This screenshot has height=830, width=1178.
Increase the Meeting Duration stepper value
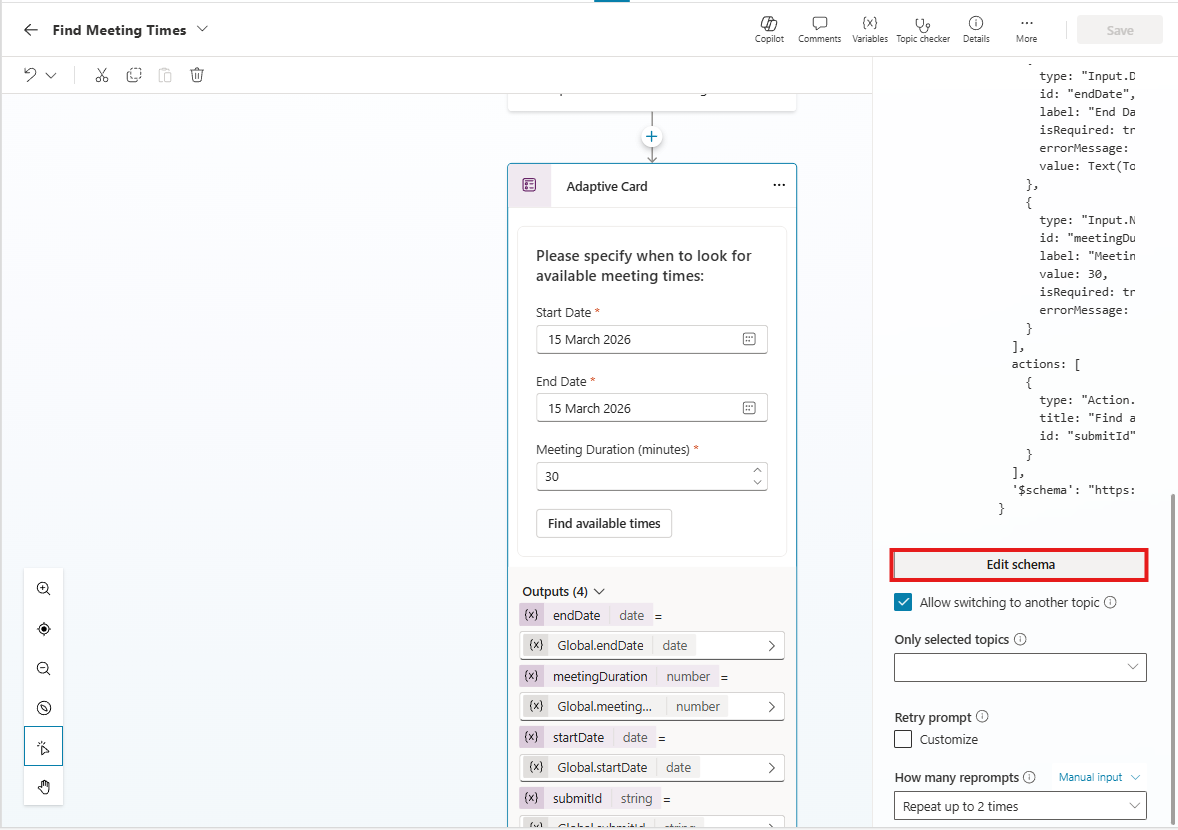pos(757,470)
